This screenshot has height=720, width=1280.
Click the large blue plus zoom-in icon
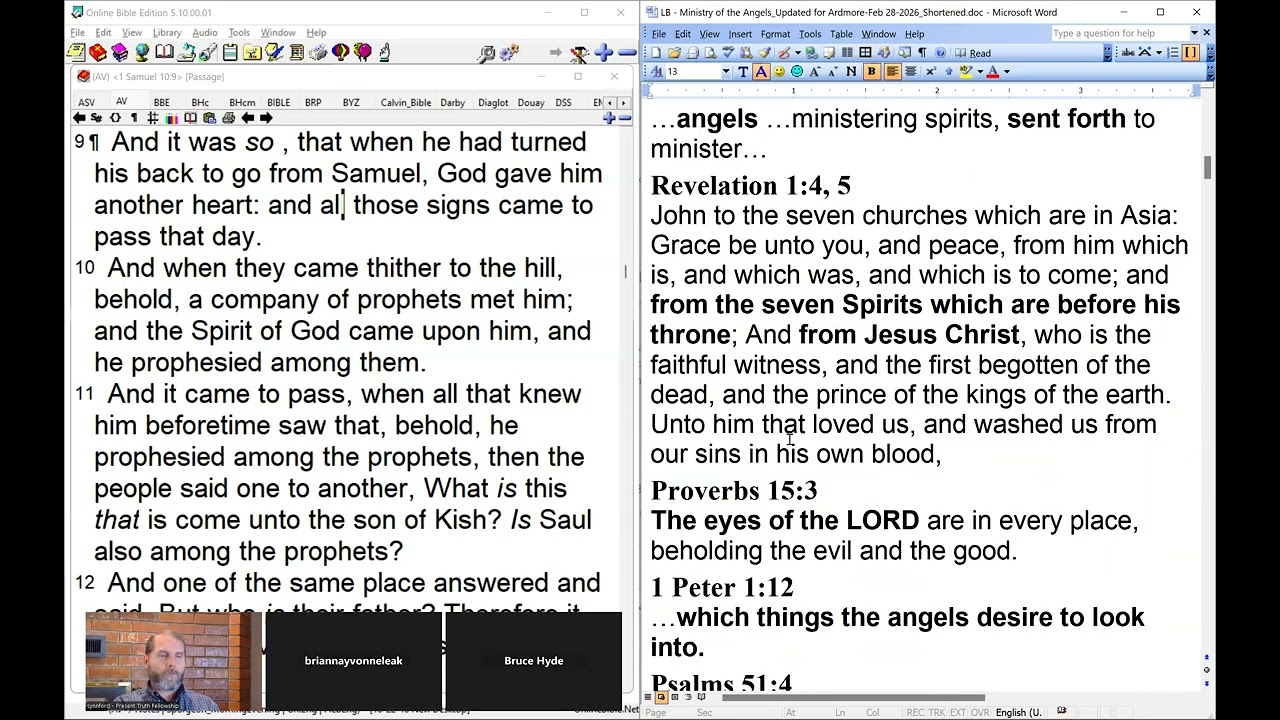tap(603, 52)
